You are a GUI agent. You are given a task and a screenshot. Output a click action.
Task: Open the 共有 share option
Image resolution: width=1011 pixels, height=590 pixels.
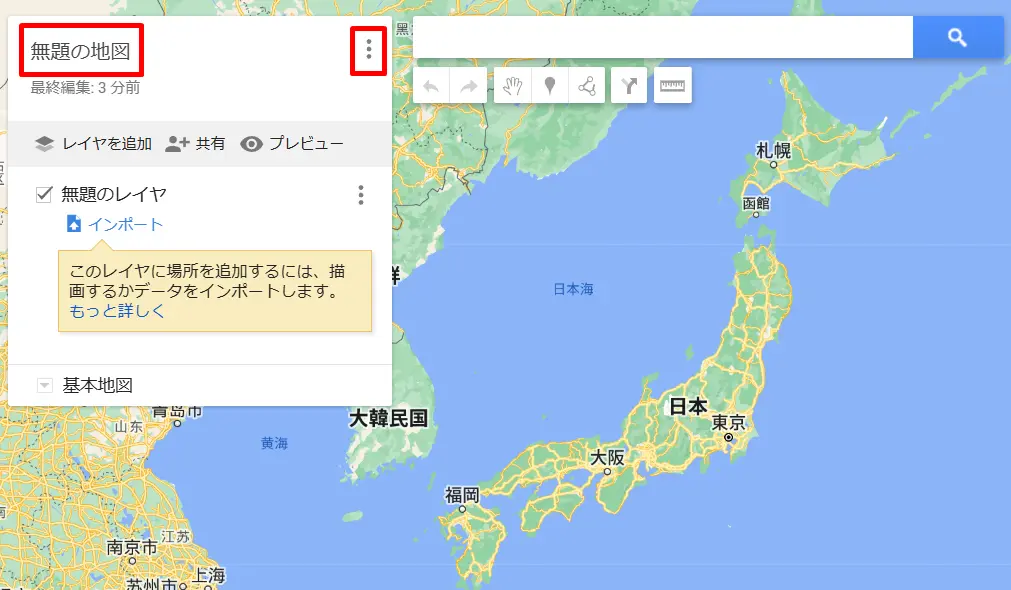(195, 144)
